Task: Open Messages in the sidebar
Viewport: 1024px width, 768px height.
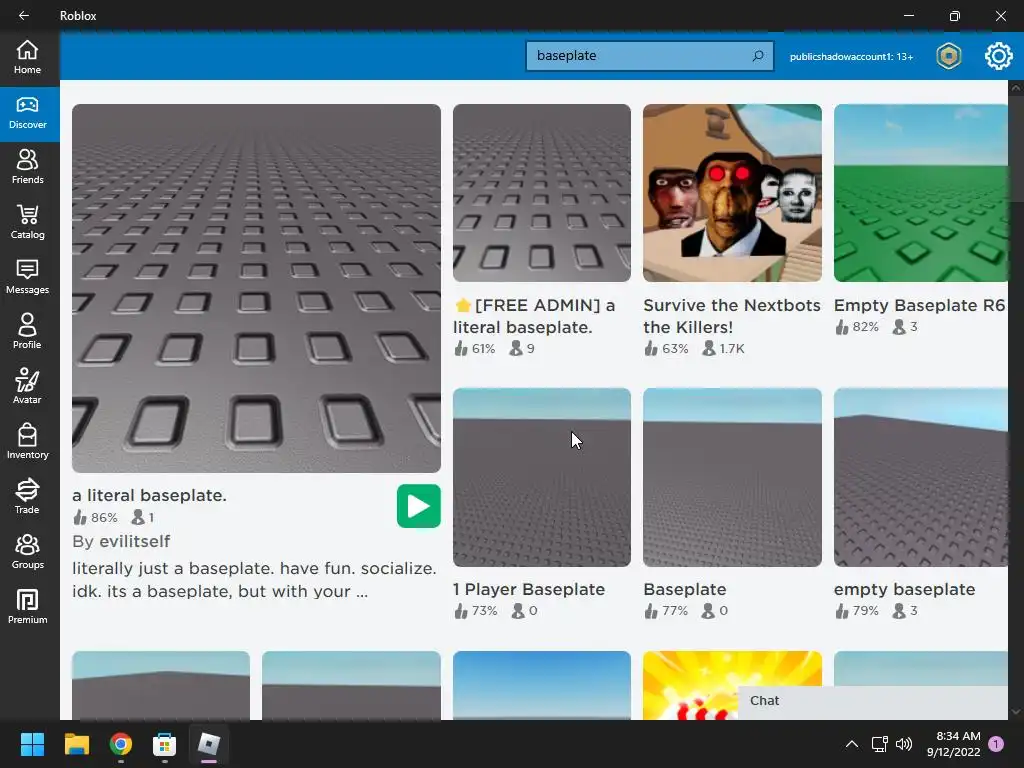Action: [27, 277]
